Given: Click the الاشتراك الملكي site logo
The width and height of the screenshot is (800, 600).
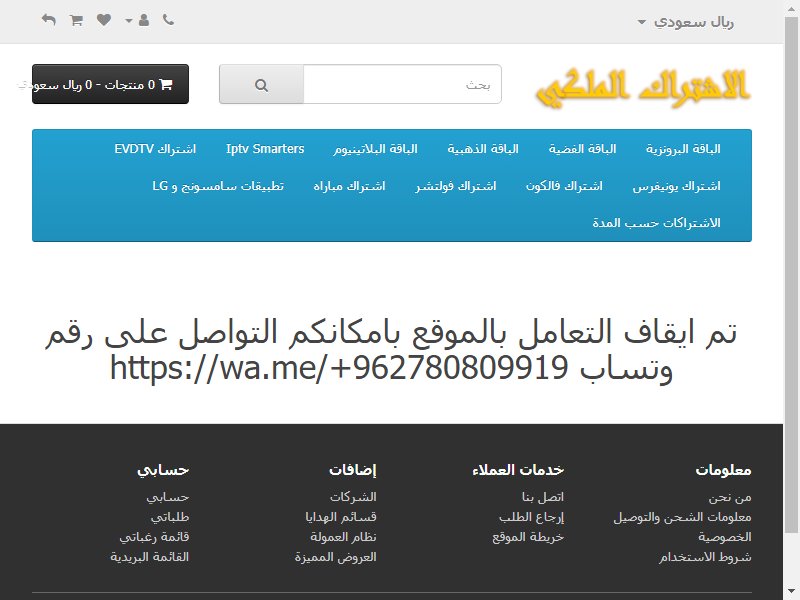Looking at the screenshot, I should coord(643,88).
